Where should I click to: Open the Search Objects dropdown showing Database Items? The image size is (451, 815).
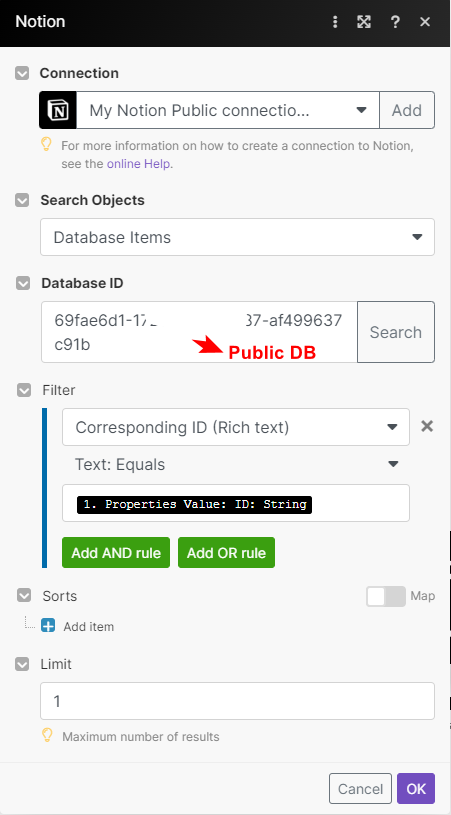[237, 237]
